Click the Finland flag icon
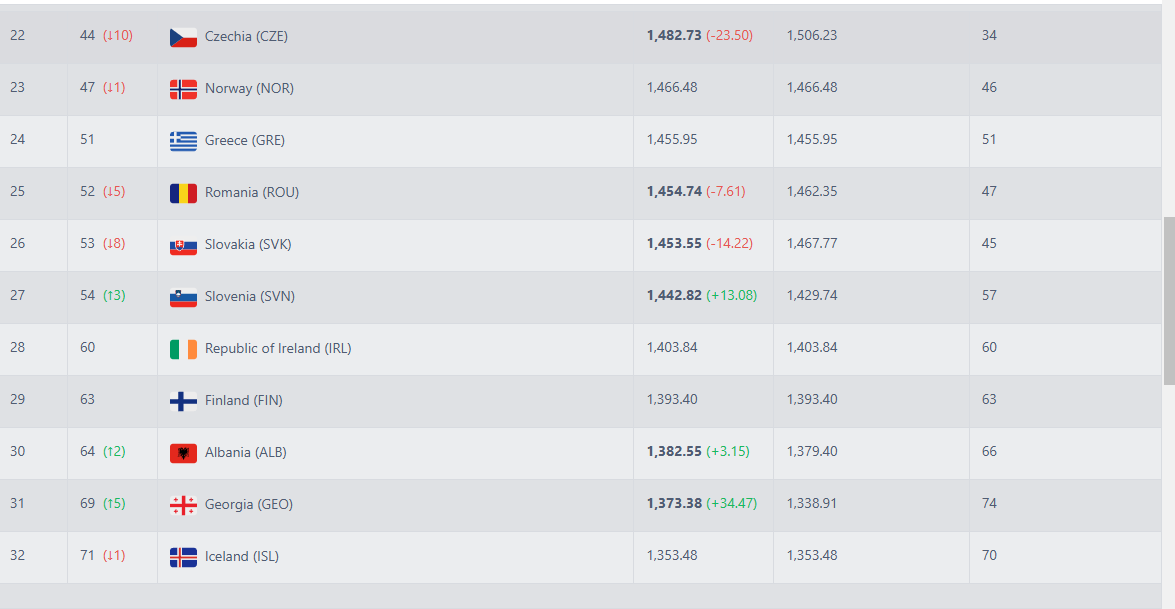Viewport: 1175px width, 609px height. pyautogui.click(x=183, y=401)
